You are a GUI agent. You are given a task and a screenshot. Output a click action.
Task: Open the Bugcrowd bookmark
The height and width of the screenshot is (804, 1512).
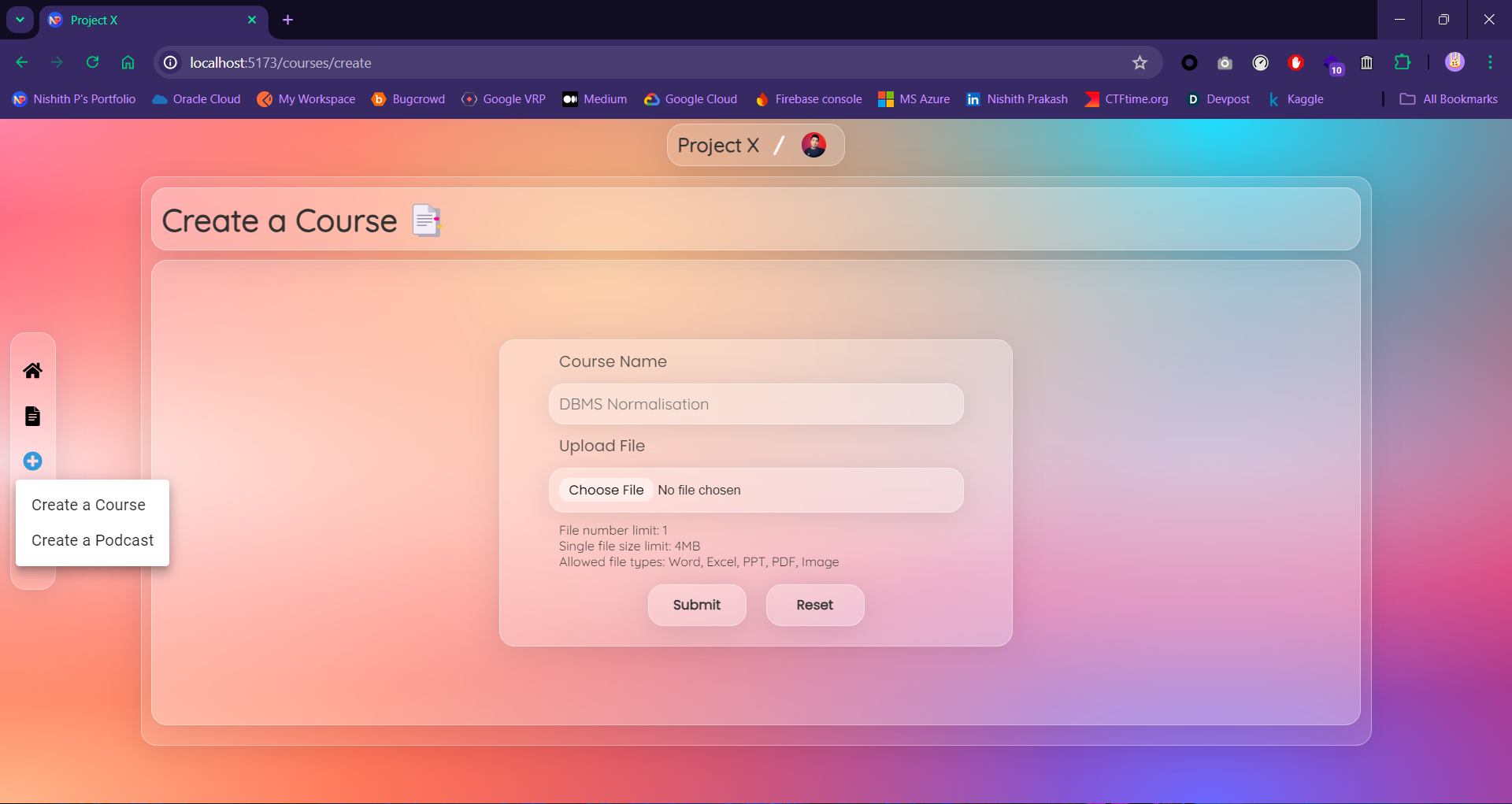click(408, 99)
